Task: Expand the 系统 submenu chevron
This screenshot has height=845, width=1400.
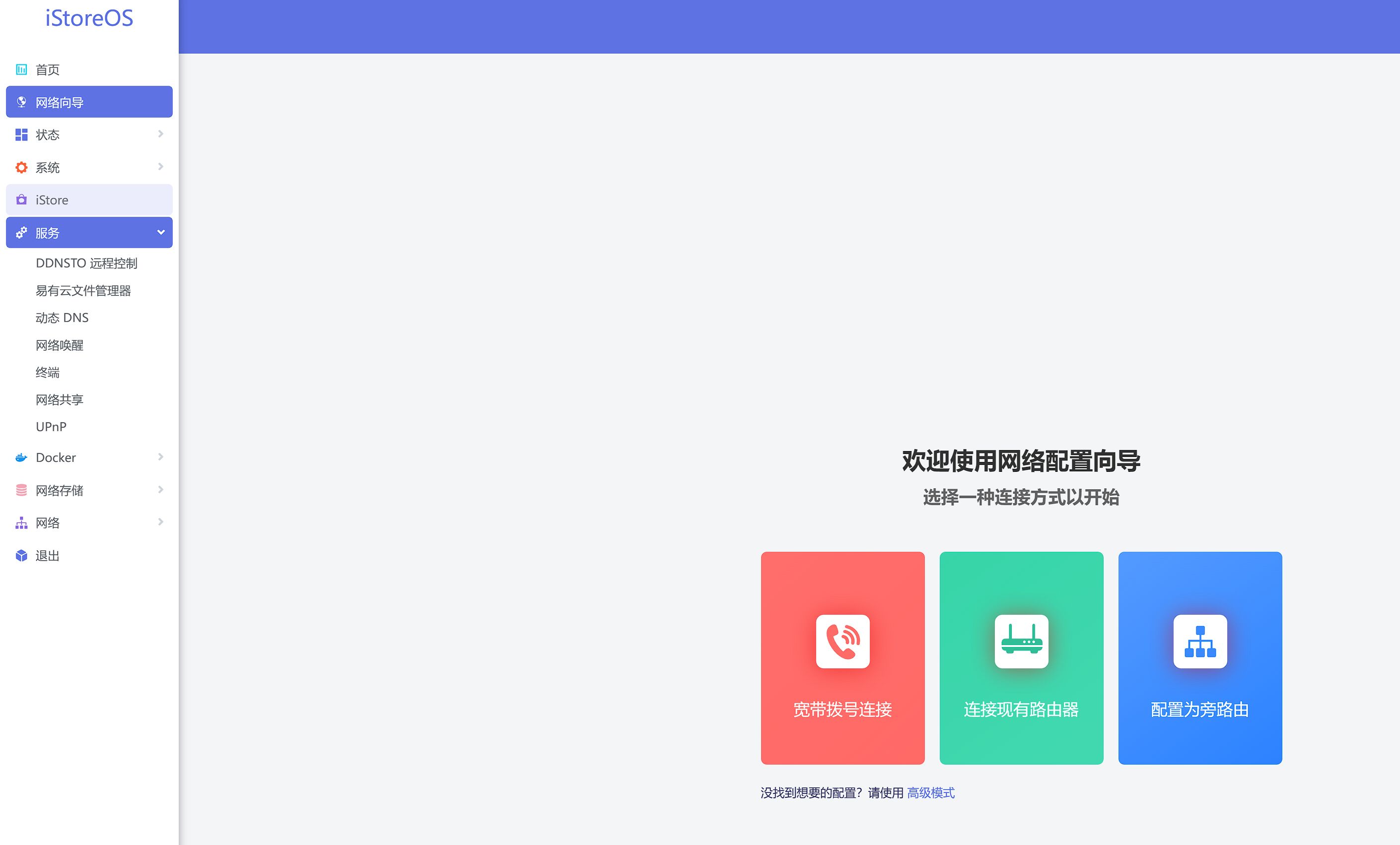Action: point(161,166)
